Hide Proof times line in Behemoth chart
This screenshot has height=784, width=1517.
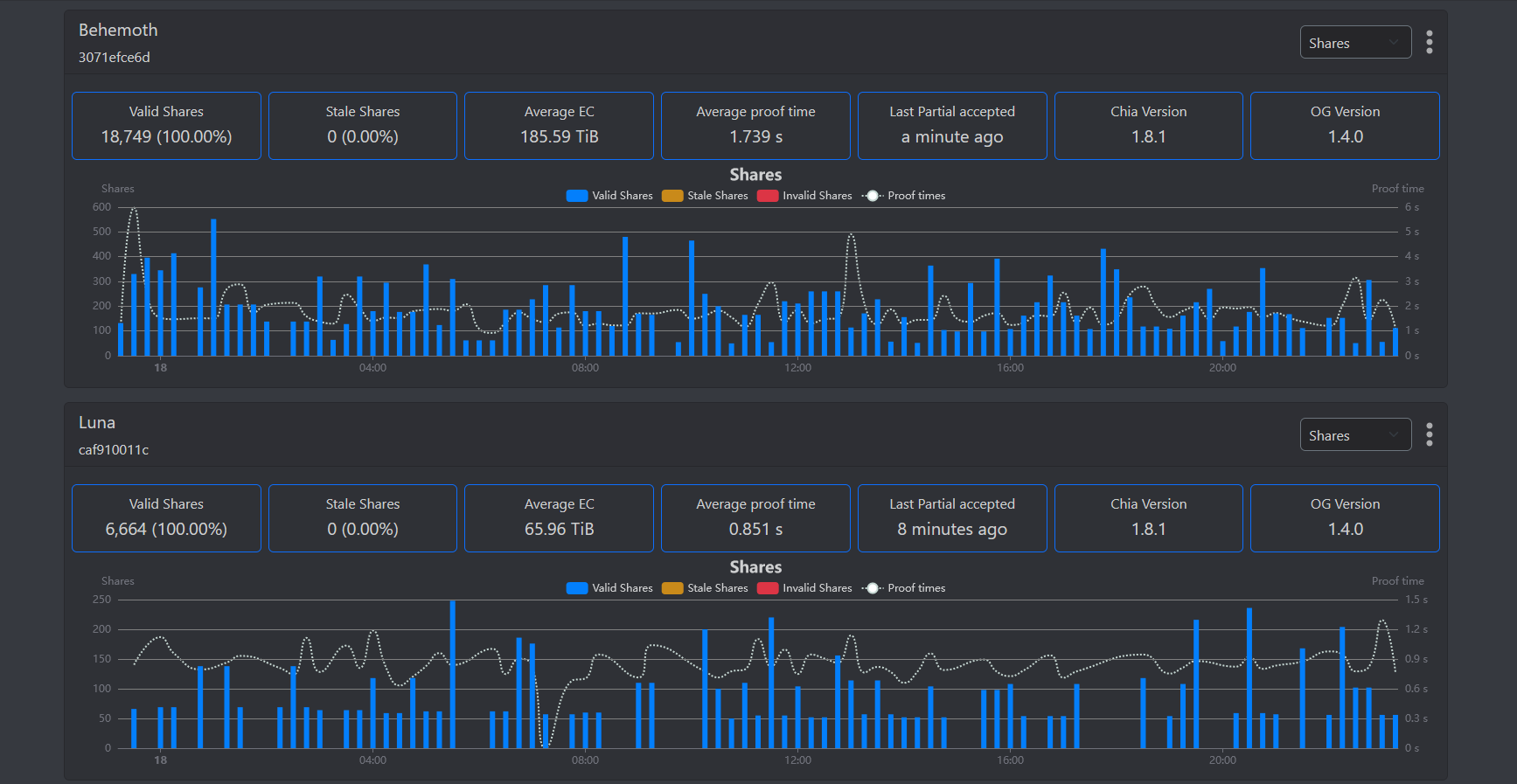click(x=904, y=196)
